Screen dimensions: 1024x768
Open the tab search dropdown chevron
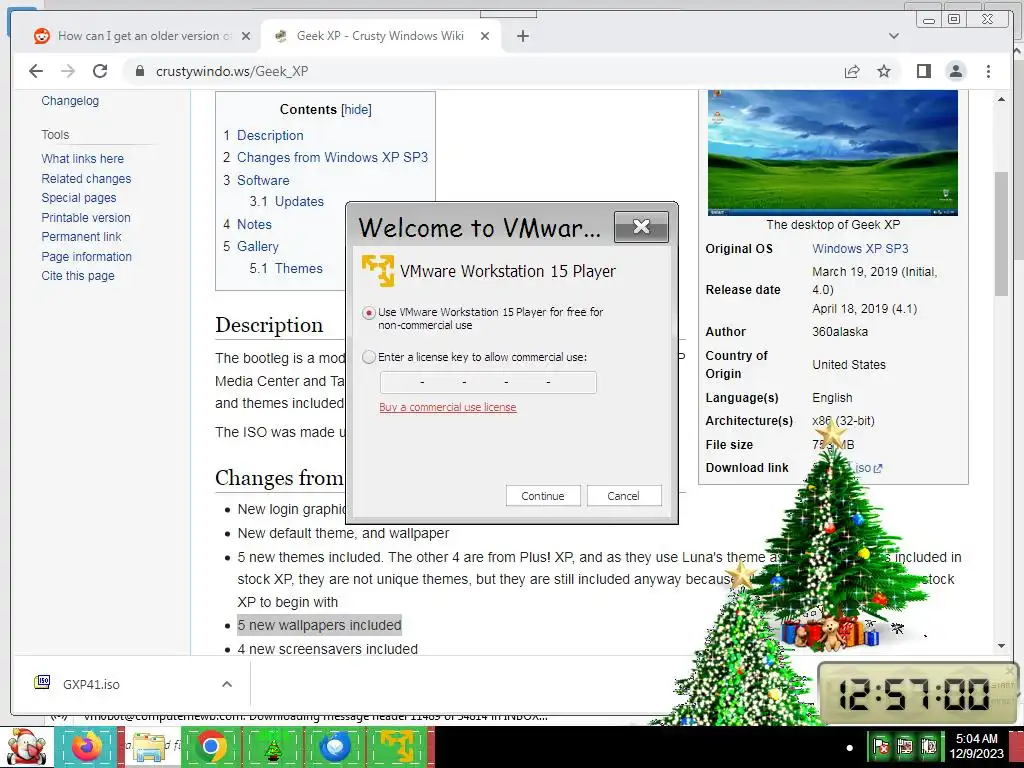pos(893,36)
